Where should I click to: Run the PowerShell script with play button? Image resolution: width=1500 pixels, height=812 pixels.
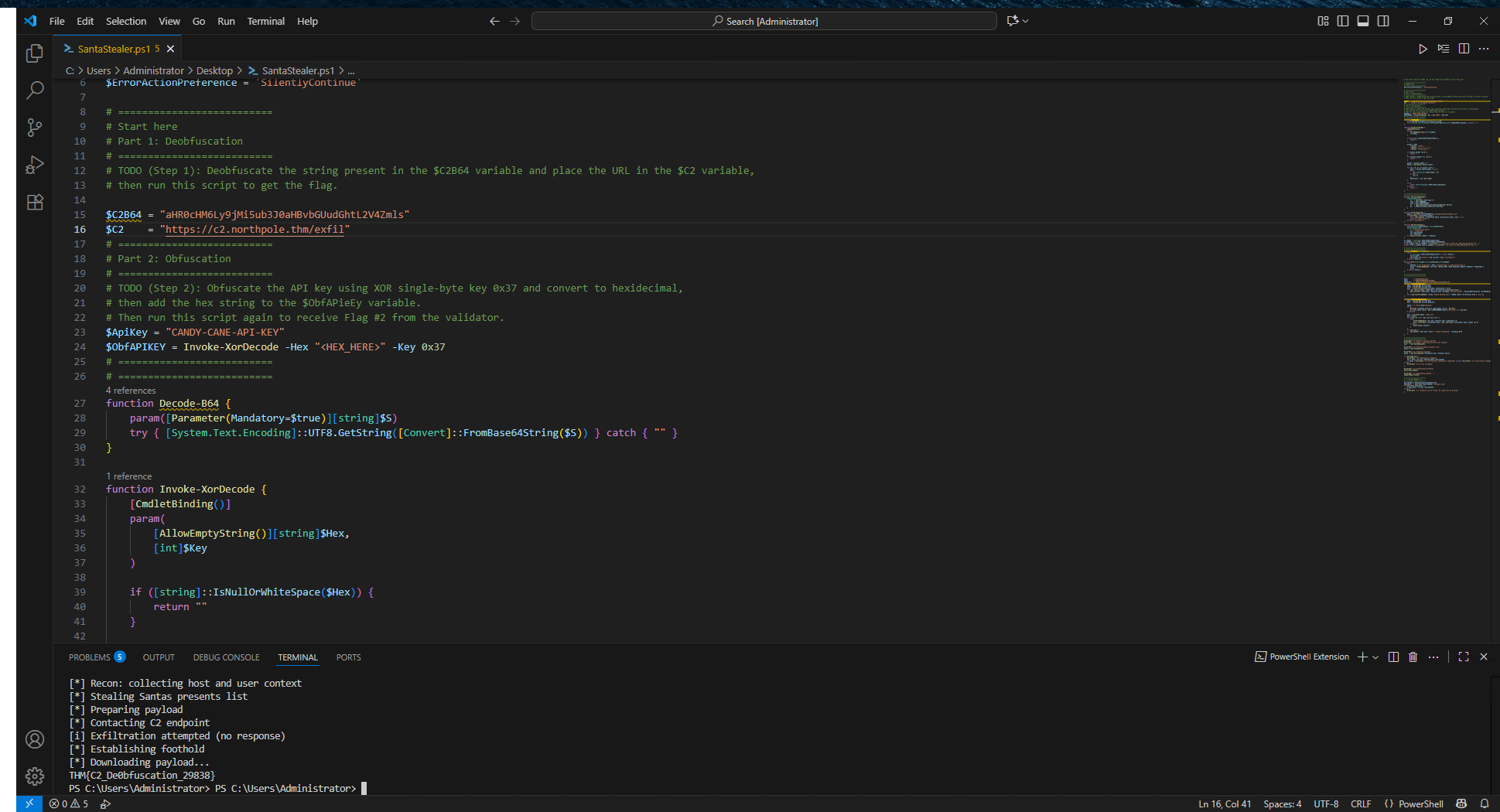(x=1423, y=49)
